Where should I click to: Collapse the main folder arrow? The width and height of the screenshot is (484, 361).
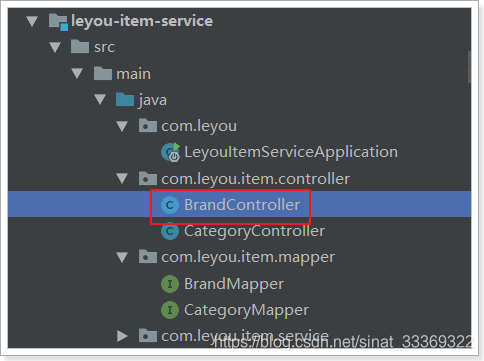[x=77, y=74]
